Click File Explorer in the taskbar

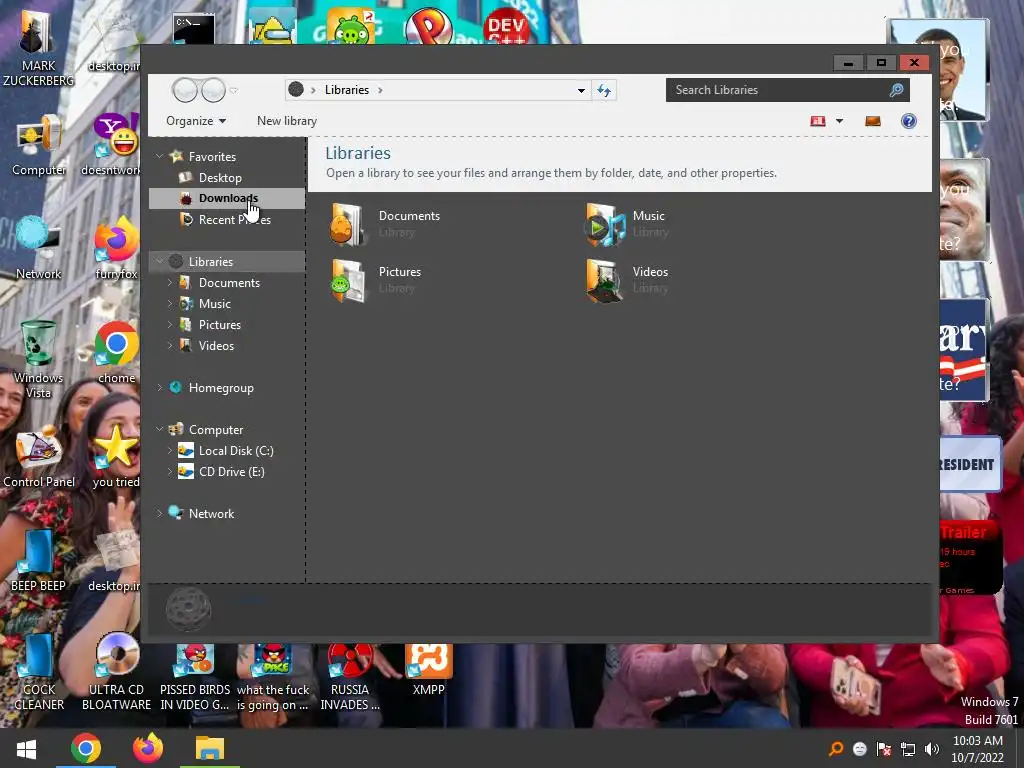coord(210,748)
